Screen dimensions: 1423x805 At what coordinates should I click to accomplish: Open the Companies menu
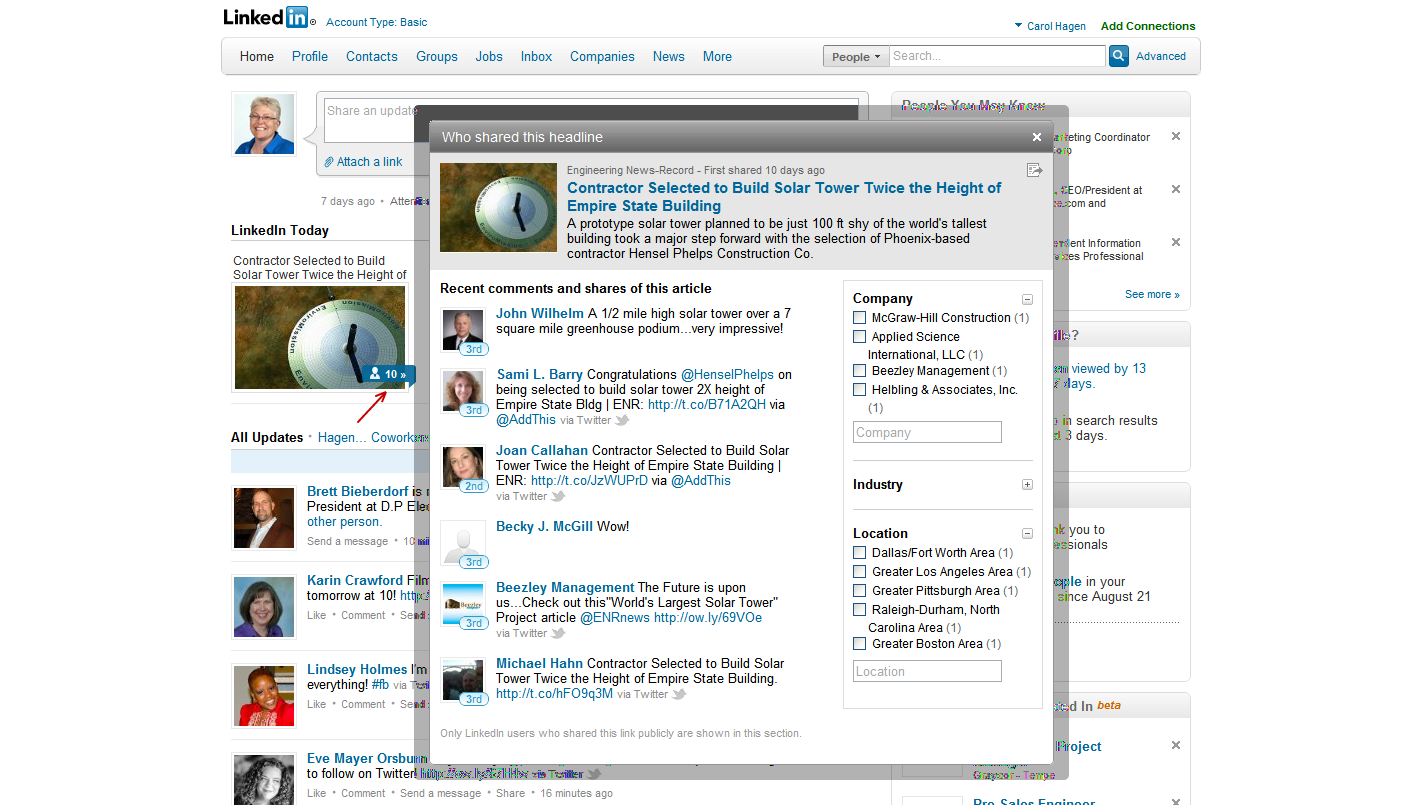pyautogui.click(x=602, y=57)
